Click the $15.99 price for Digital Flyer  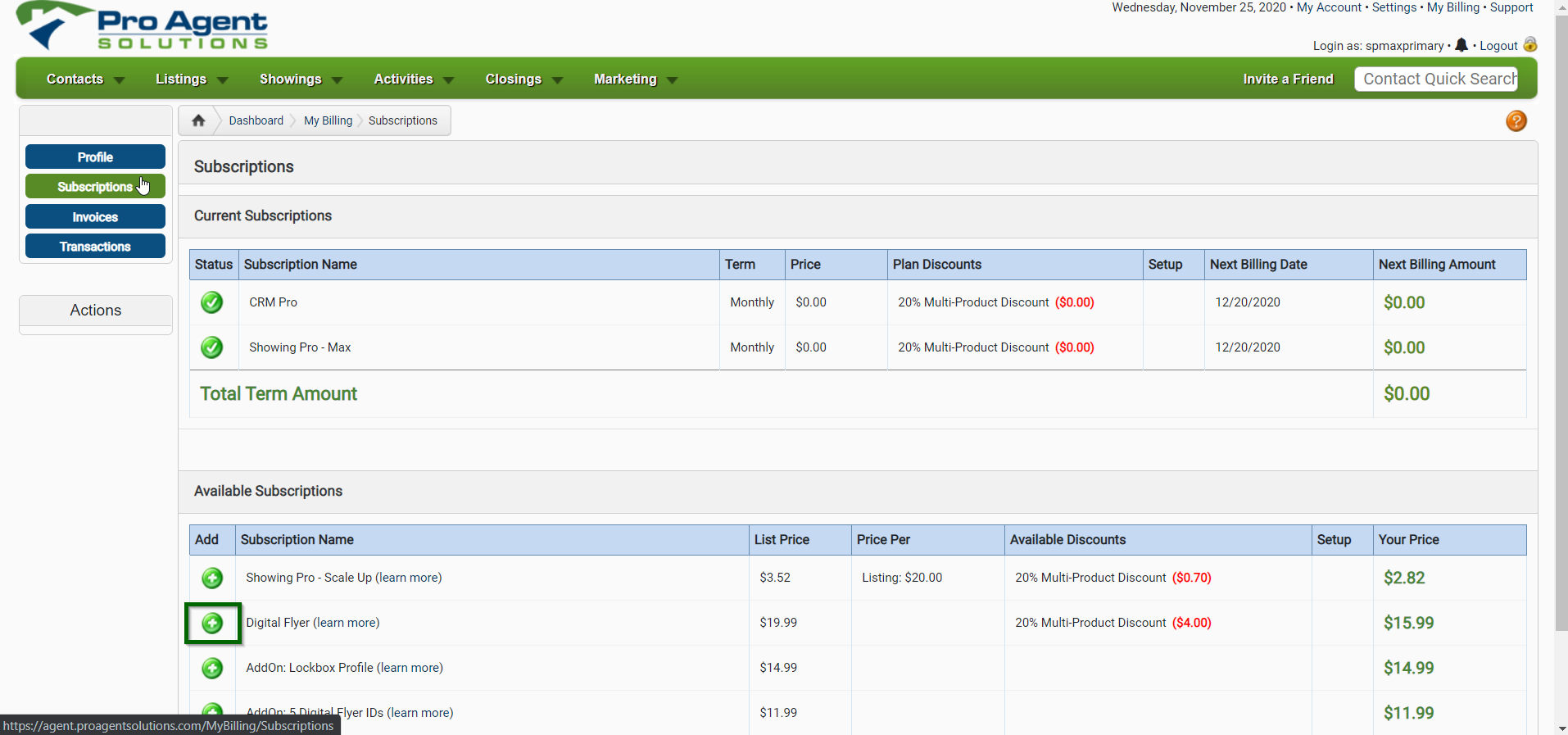[1409, 623]
